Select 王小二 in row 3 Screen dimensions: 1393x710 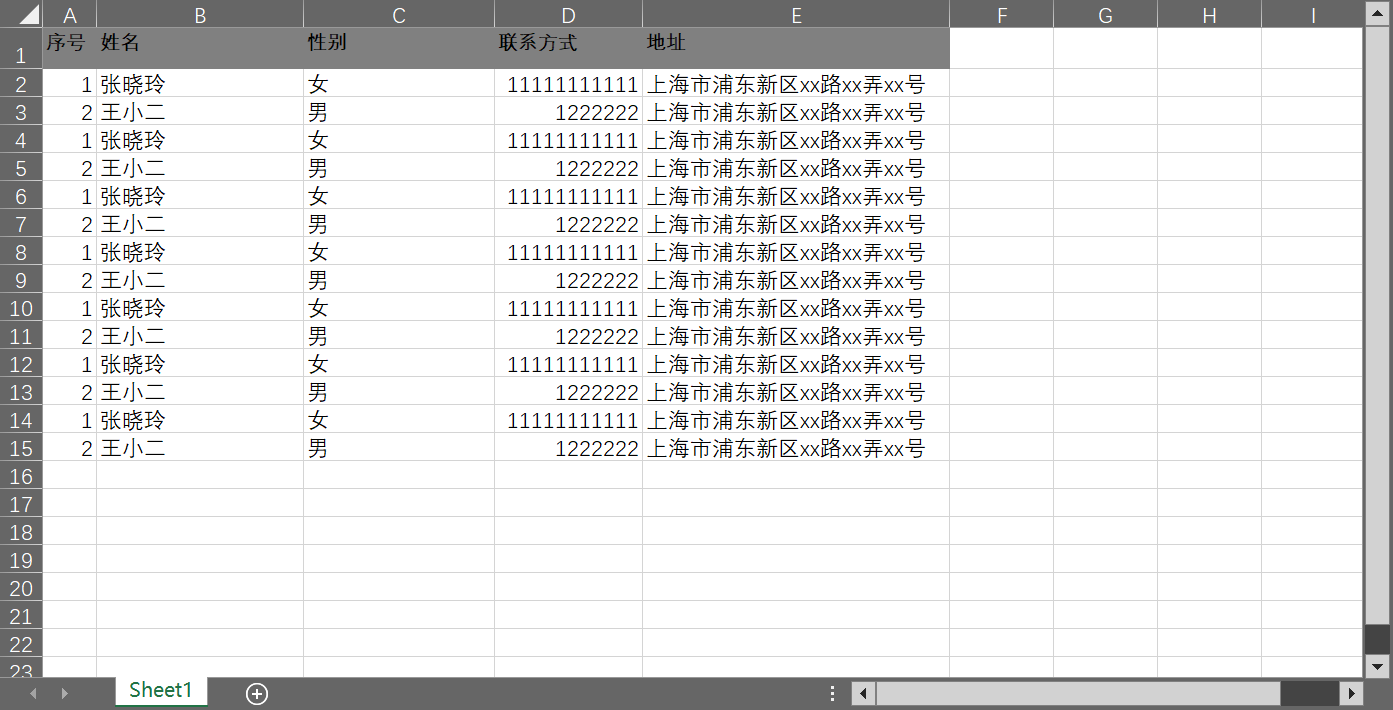(200, 111)
